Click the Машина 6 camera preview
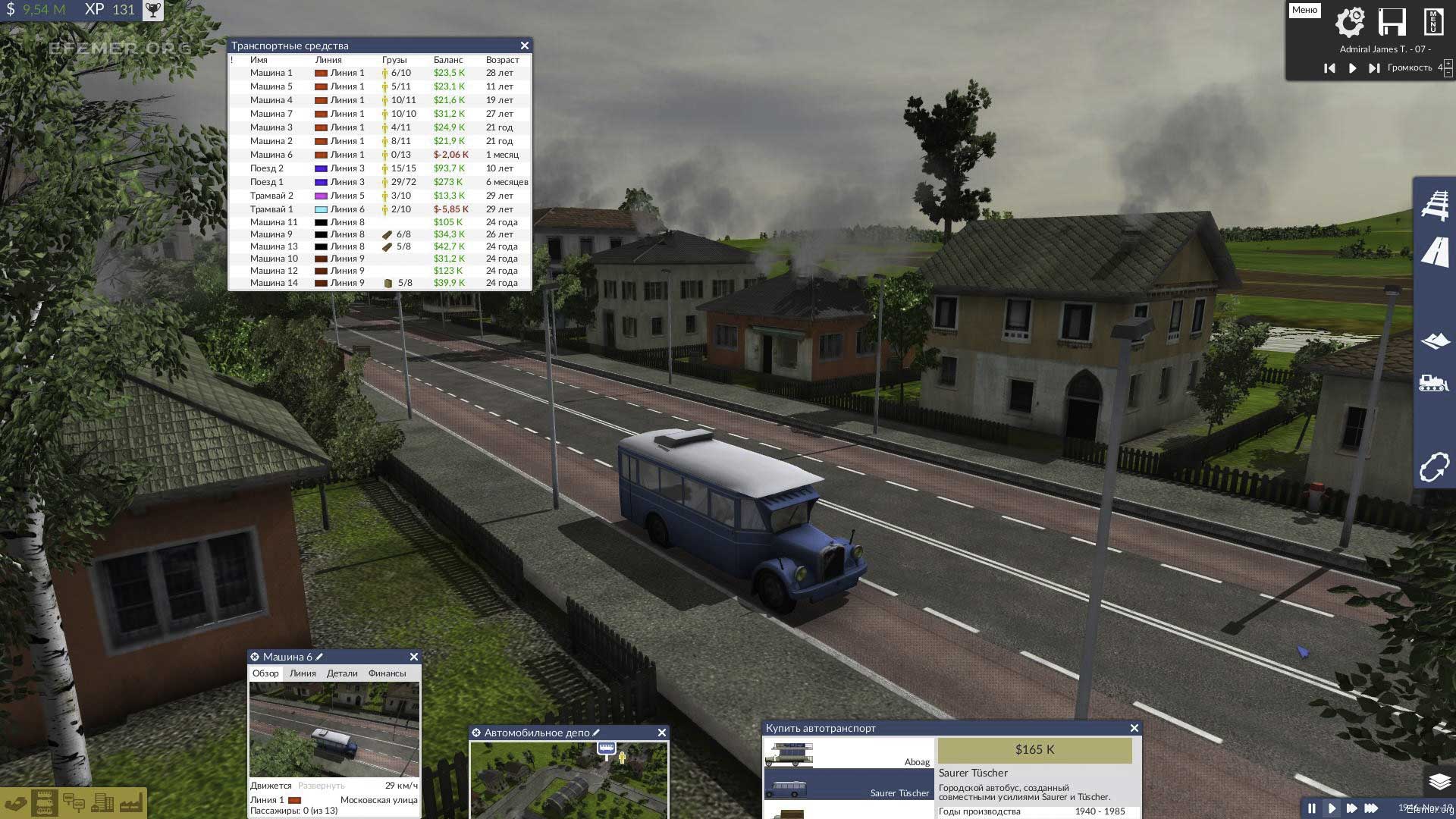Screen dimensions: 1456x819 point(334,730)
